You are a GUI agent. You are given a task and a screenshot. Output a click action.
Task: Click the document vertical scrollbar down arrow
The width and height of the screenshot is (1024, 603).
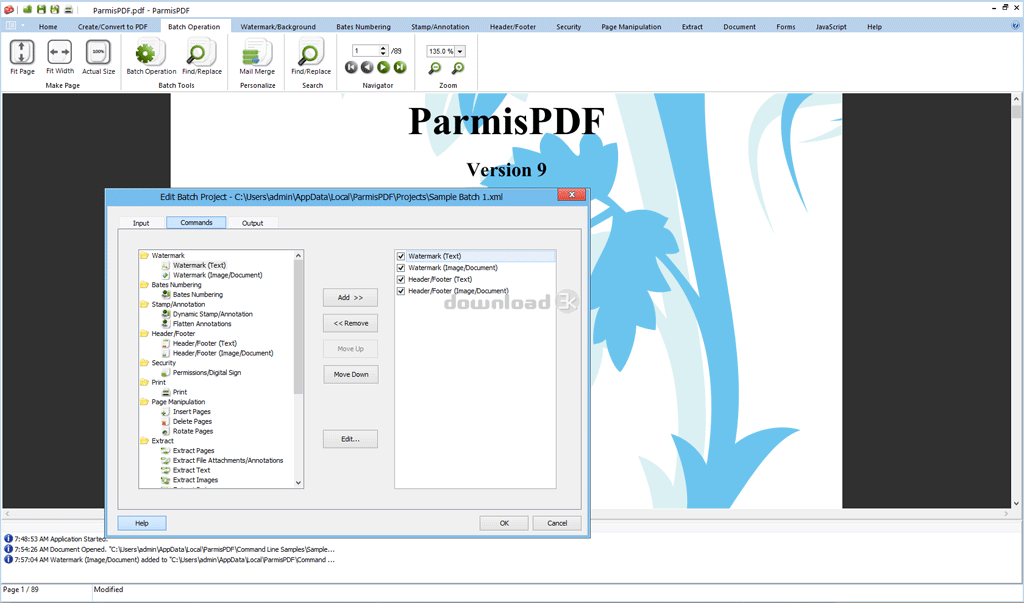(1016, 504)
